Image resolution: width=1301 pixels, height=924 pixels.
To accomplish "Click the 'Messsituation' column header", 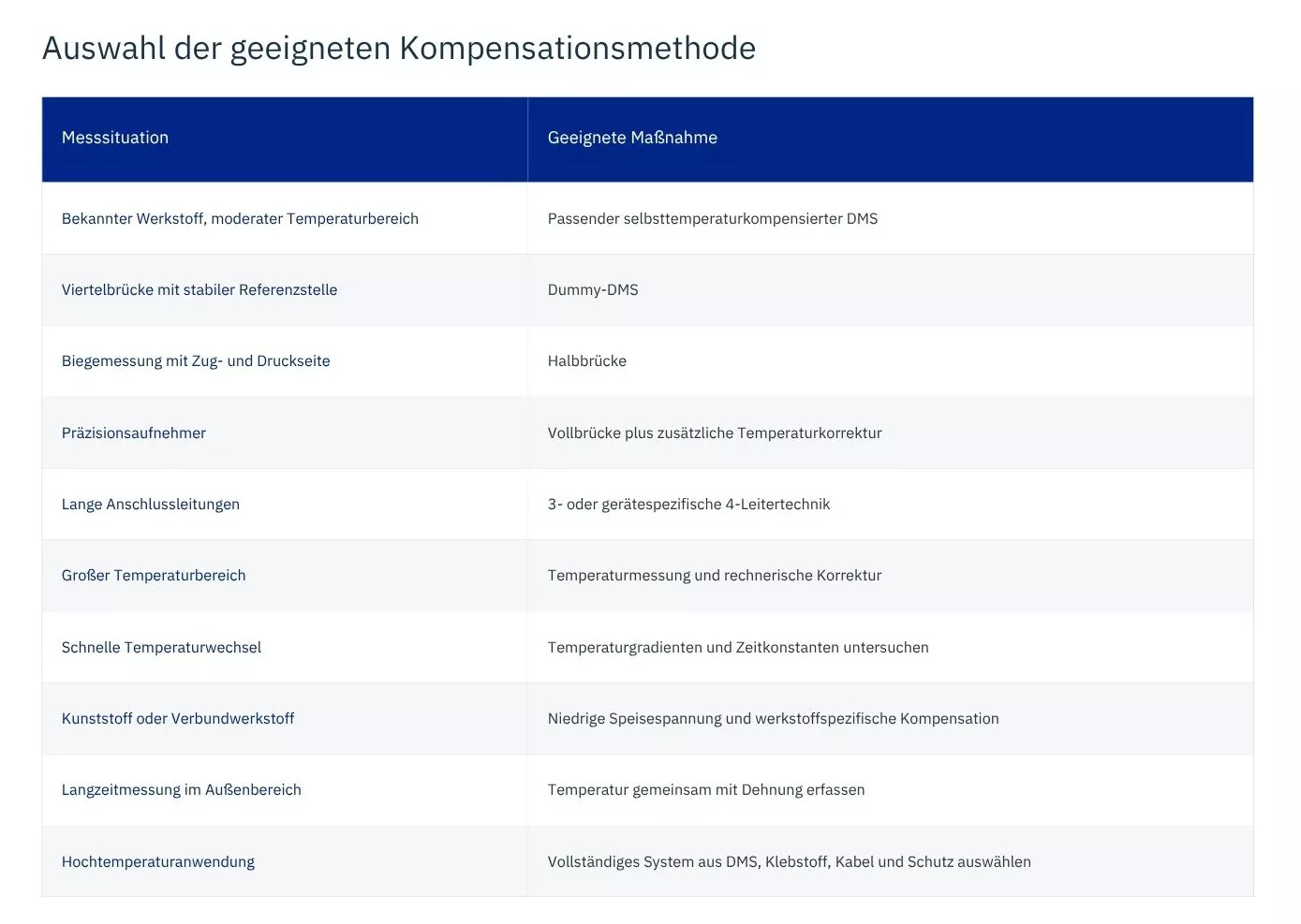I will [x=285, y=139].
